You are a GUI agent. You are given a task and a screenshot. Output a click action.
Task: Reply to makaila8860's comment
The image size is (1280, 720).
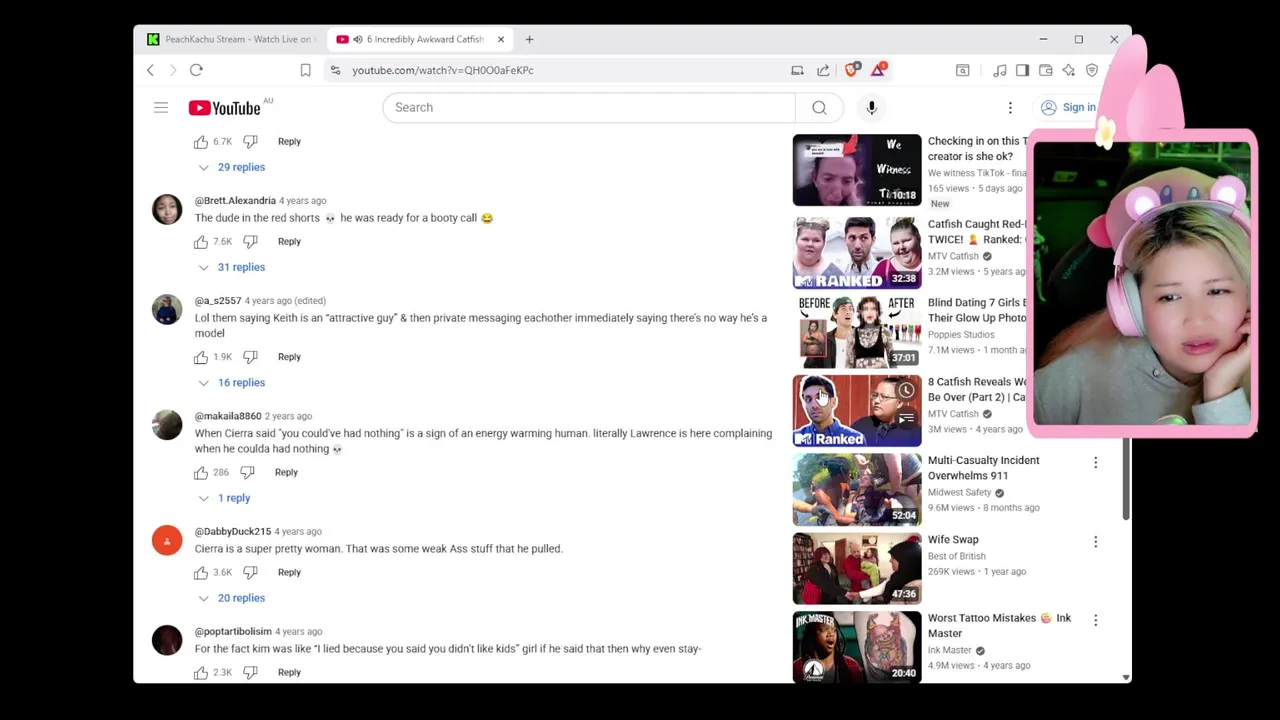coord(286,472)
